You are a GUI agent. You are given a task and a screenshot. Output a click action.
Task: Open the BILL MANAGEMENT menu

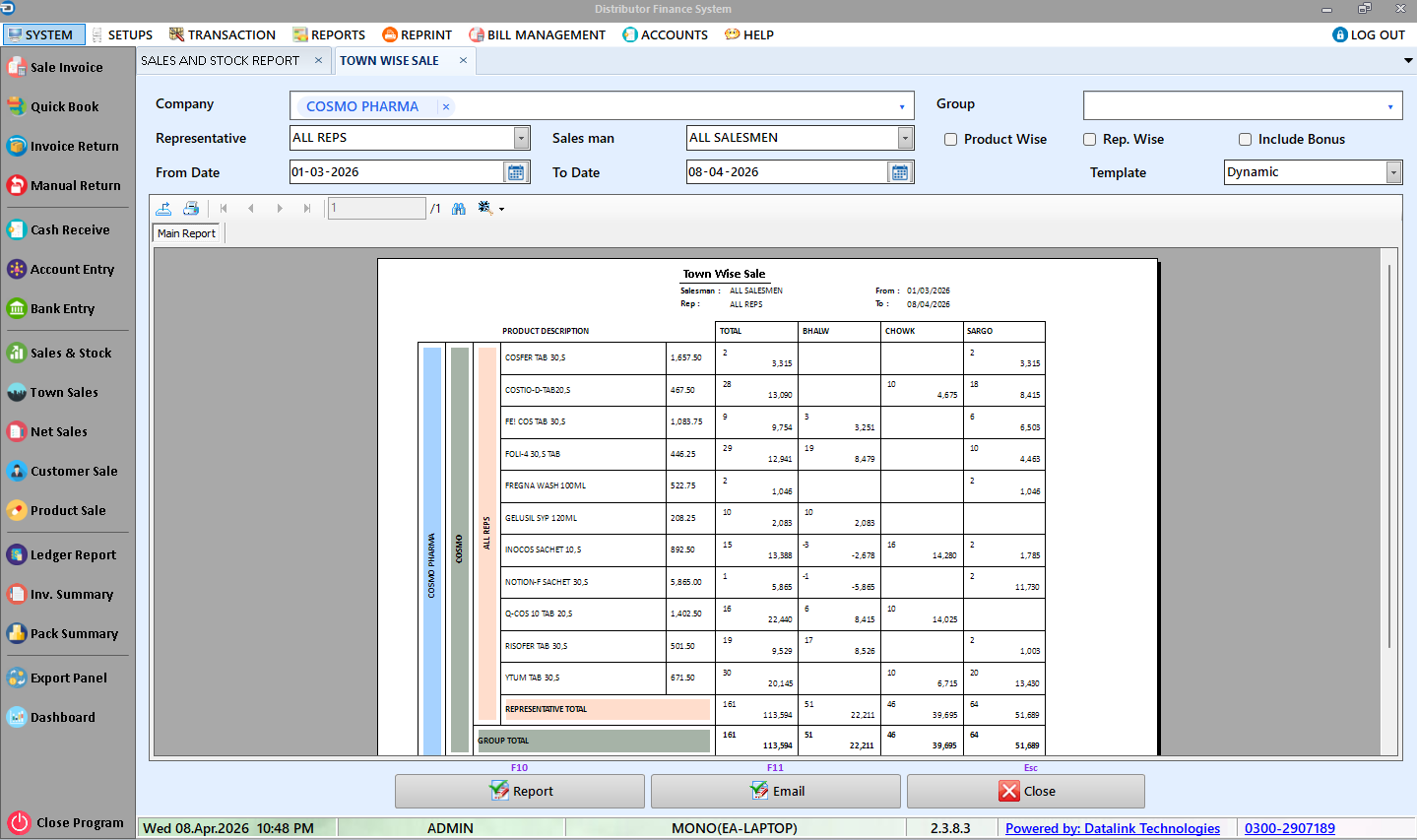point(537,34)
